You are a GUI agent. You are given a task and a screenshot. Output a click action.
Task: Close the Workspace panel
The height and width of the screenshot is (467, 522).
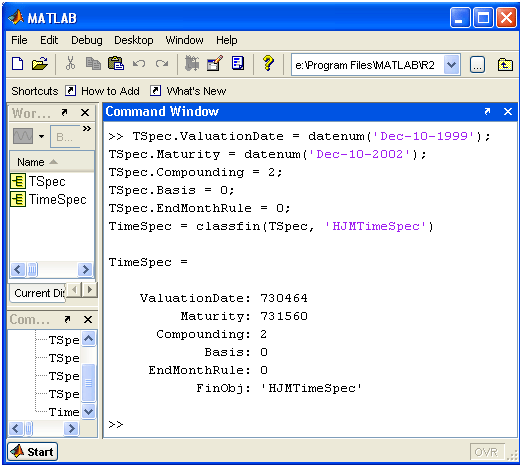[x=85, y=113]
